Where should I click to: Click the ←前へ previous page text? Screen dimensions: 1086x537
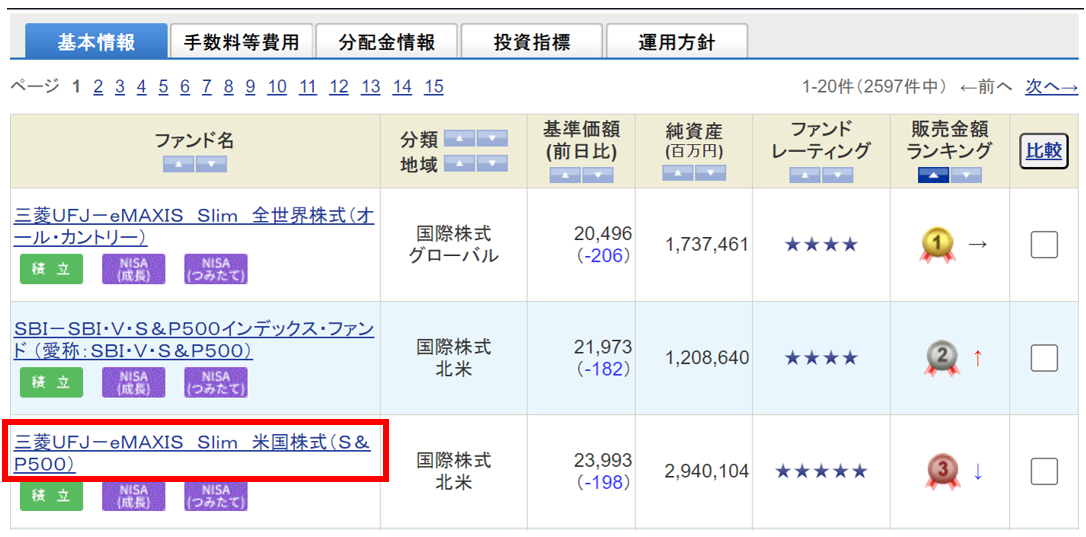(986, 87)
